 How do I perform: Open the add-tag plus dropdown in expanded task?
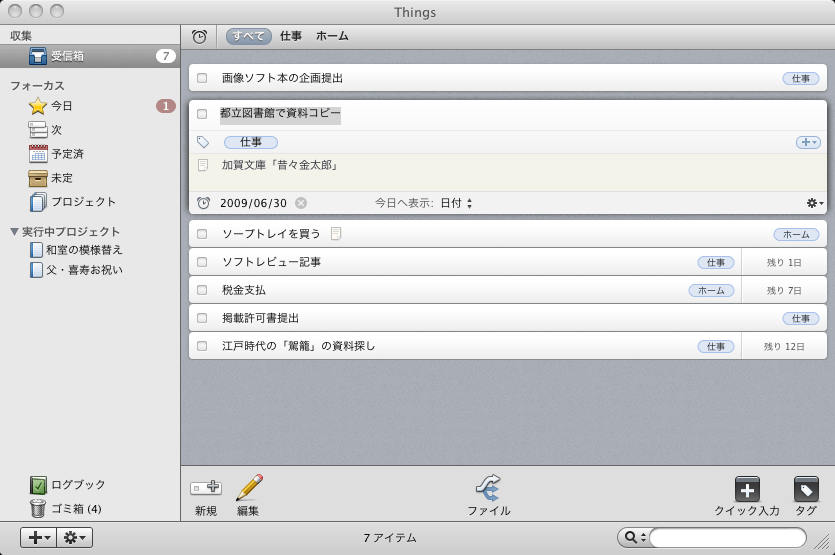click(808, 142)
